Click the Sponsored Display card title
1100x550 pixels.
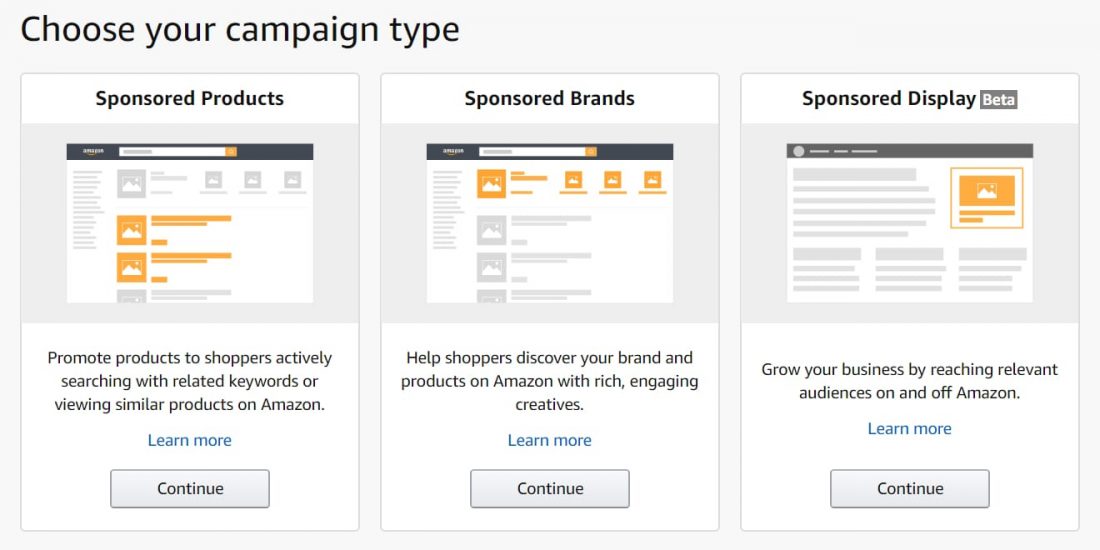[889, 98]
